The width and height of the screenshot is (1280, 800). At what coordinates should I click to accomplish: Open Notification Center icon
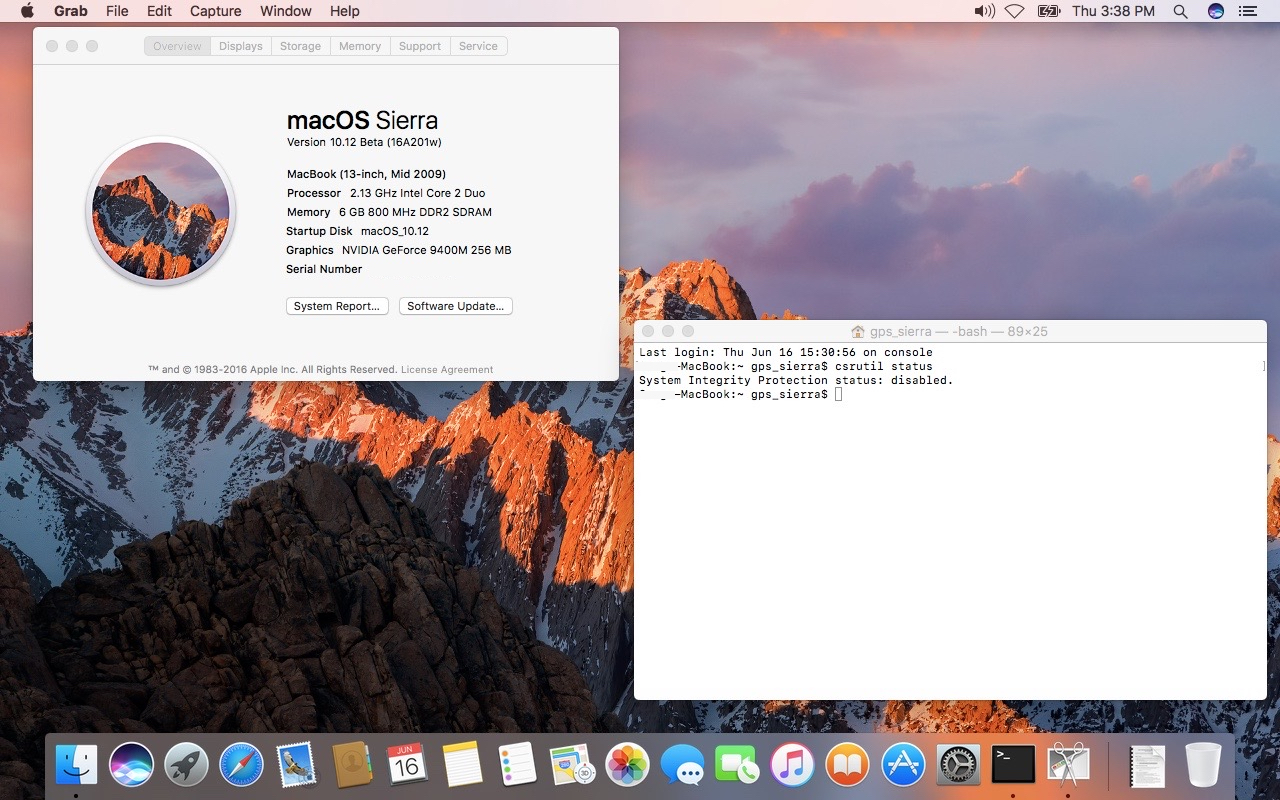click(1247, 11)
